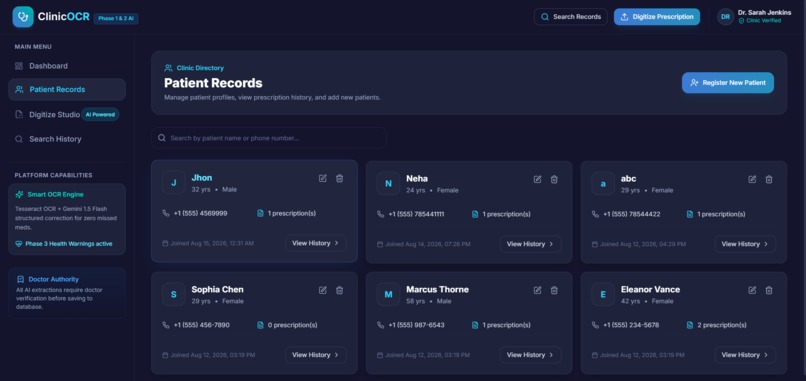Screen dimensions: 806x381
Task: Click Jhon's J avatar tile
Action: click(174, 183)
